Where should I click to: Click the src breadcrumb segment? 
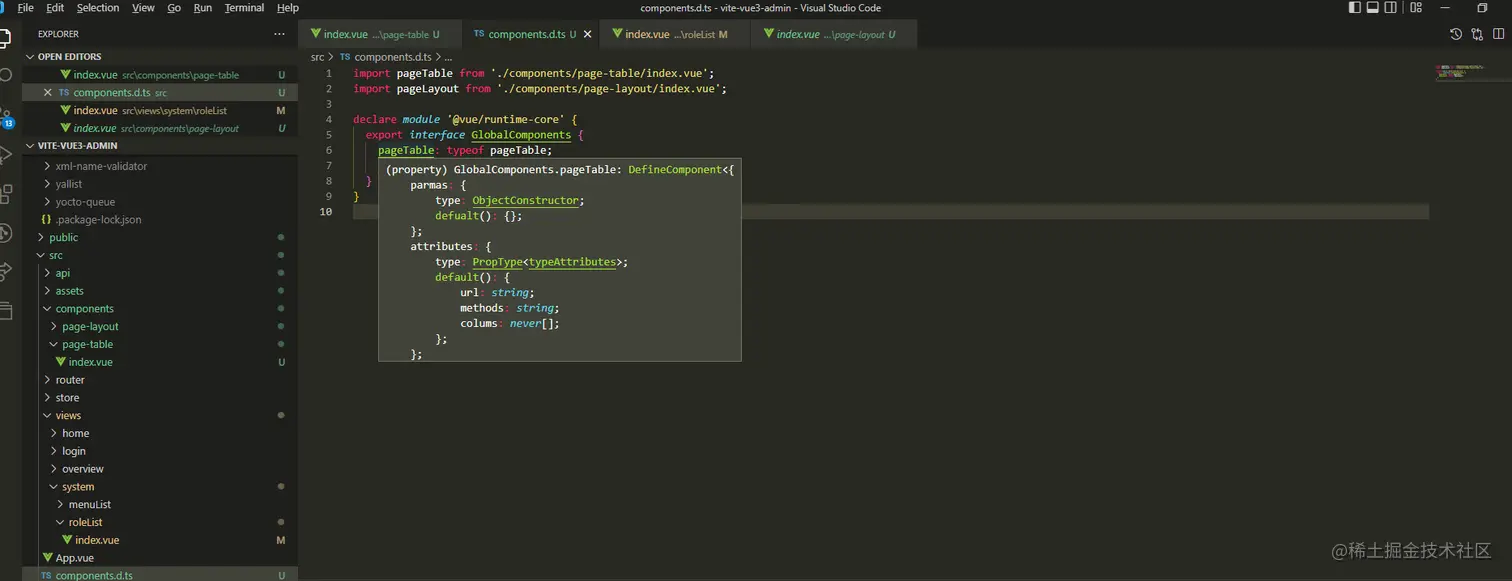pyautogui.click(x=317, y=57)
